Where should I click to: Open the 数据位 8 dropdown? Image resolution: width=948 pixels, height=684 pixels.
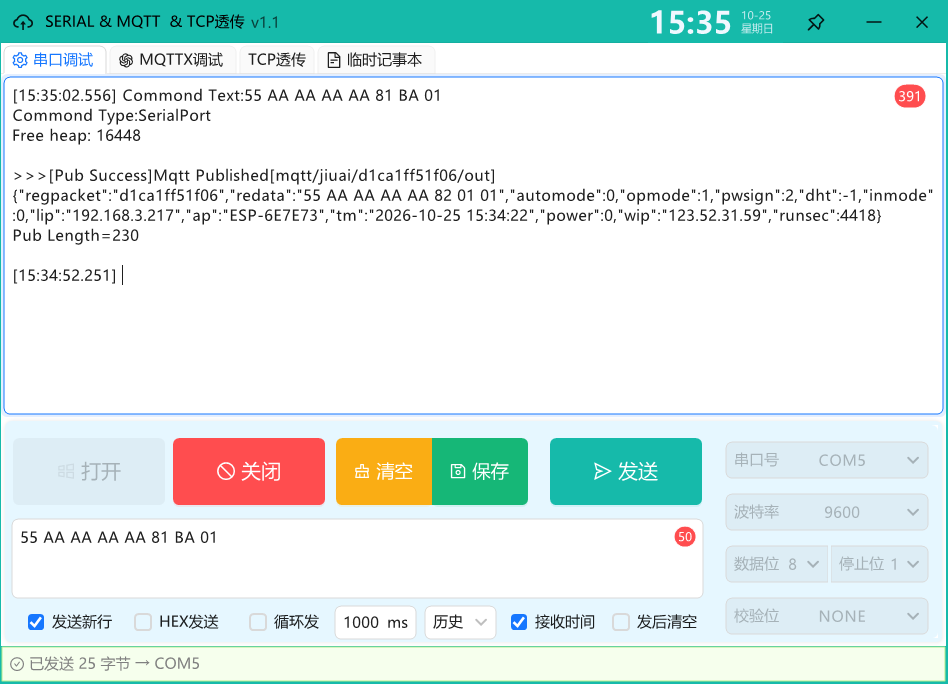(776, 564)
